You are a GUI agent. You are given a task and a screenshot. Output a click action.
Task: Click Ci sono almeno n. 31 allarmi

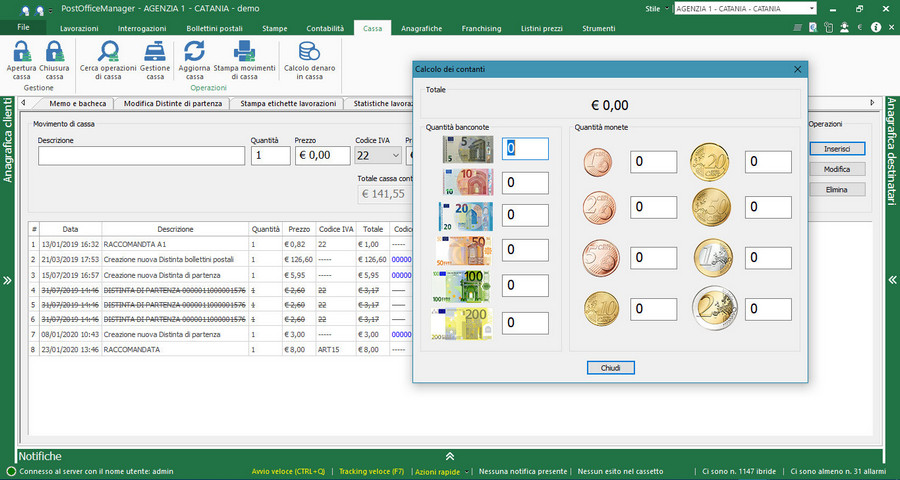pos(840,471)
